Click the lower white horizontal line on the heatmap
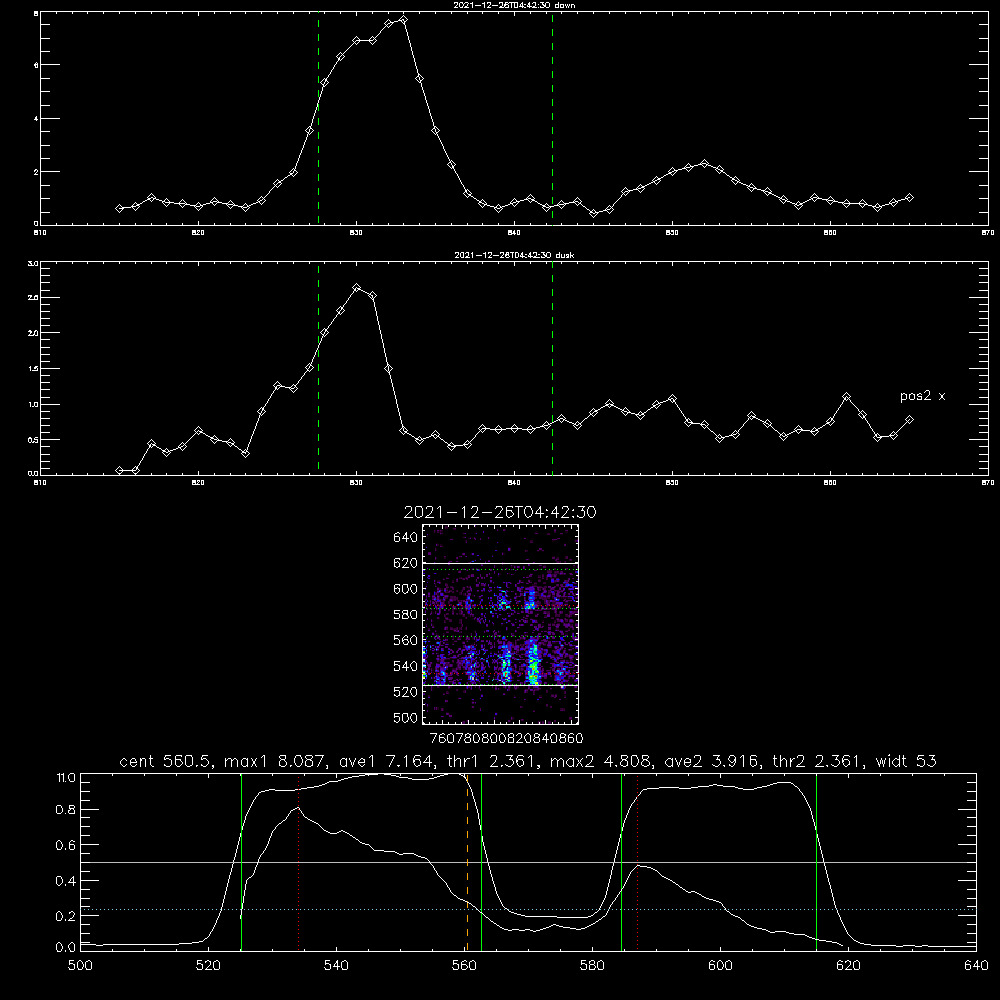1000x1000 pixels. (x=501, y=685)
